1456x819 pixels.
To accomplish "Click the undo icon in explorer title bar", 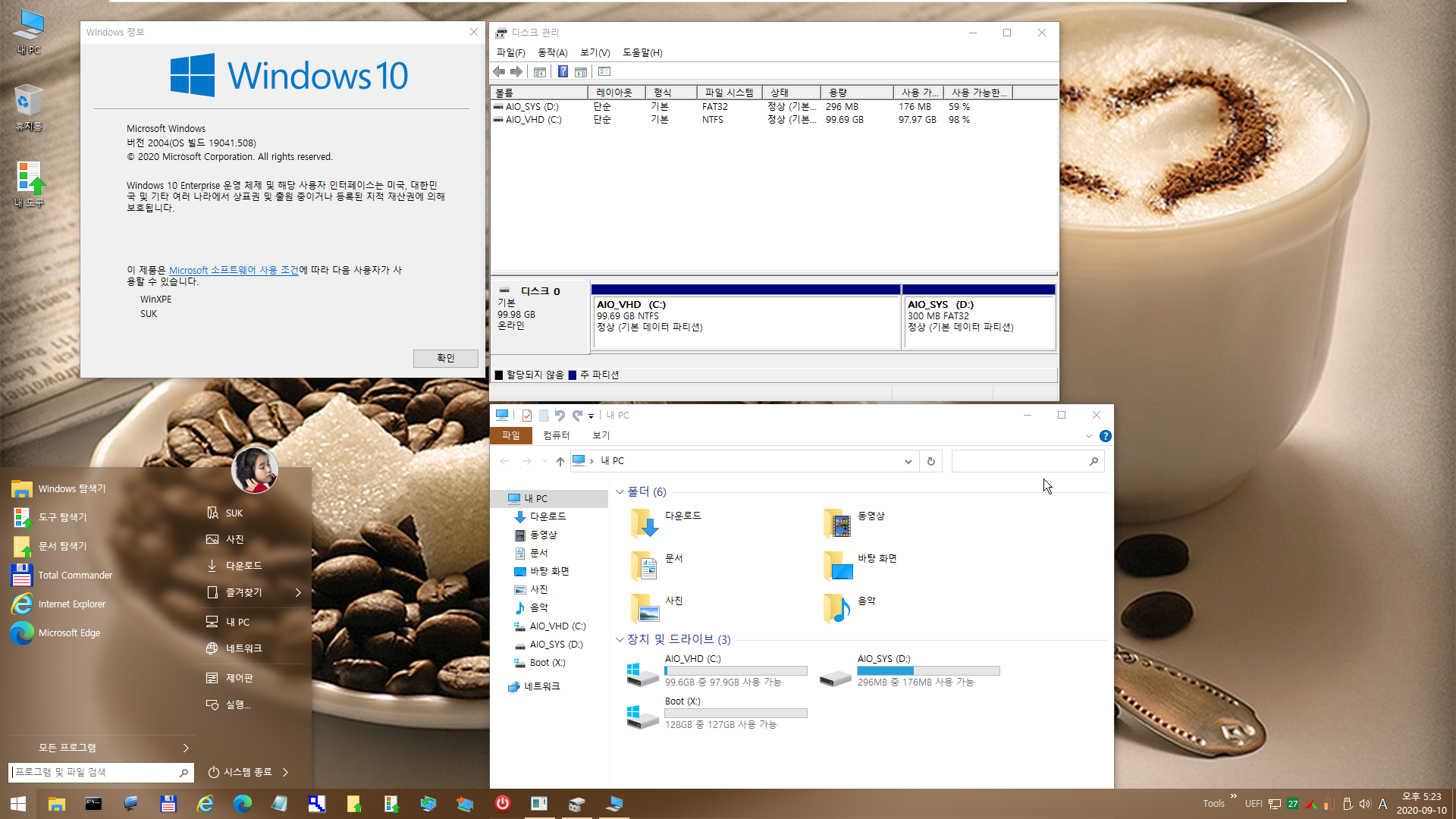I will pyautogui.click(x=560, y=416).
